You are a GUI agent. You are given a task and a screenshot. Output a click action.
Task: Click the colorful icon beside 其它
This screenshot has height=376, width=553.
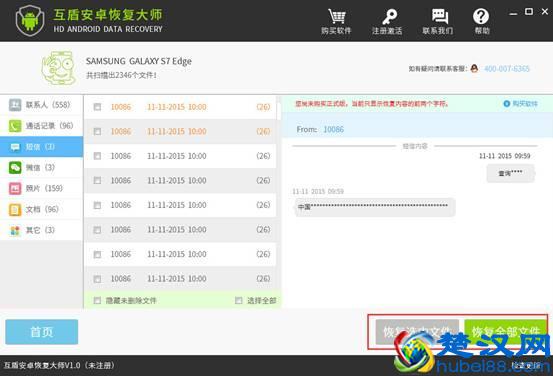[x=15, y=230]
